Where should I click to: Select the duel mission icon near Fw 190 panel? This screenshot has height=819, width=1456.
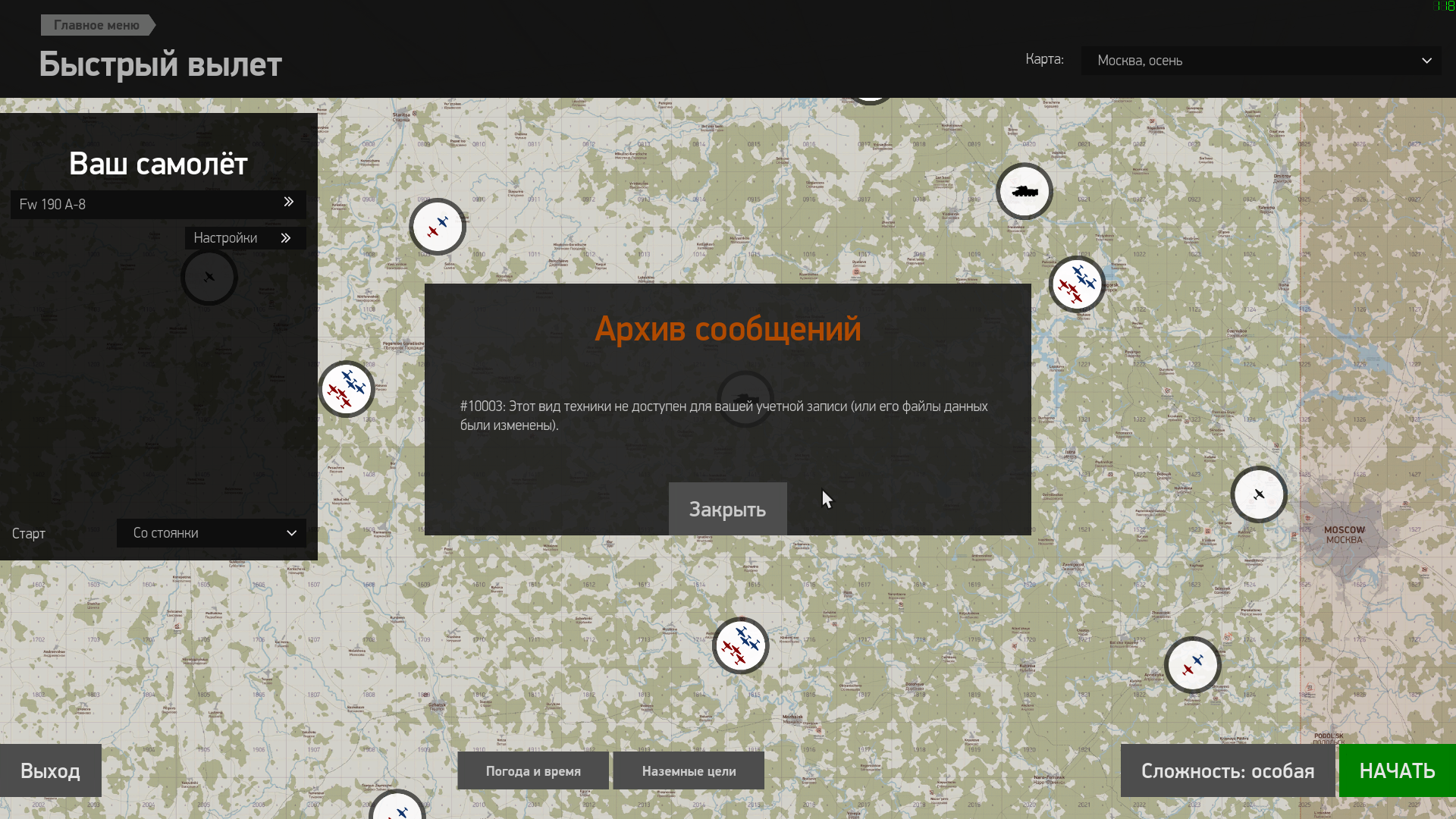point(438,227)
